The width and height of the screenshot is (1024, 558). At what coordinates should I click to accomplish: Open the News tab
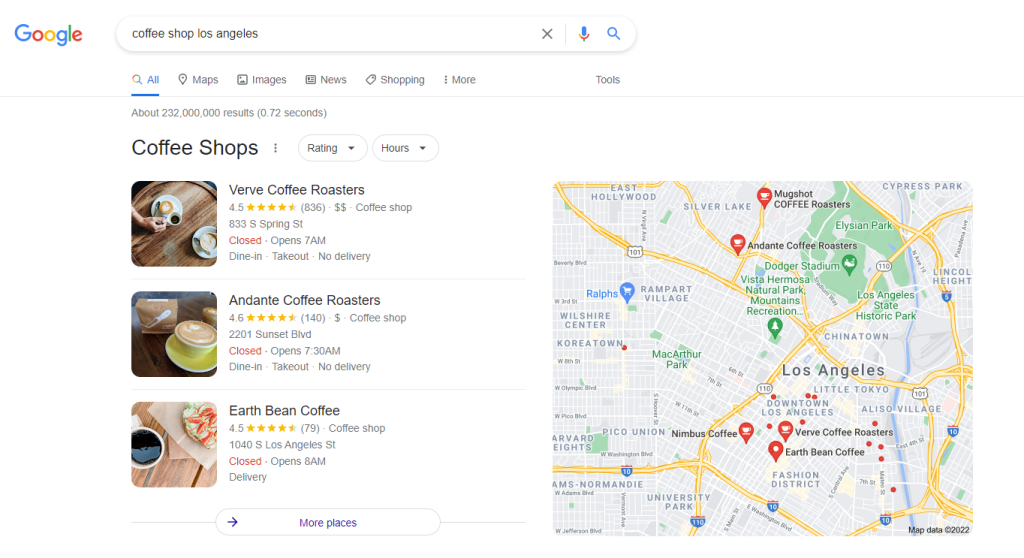pyautogui.click(x=326, y=80)
